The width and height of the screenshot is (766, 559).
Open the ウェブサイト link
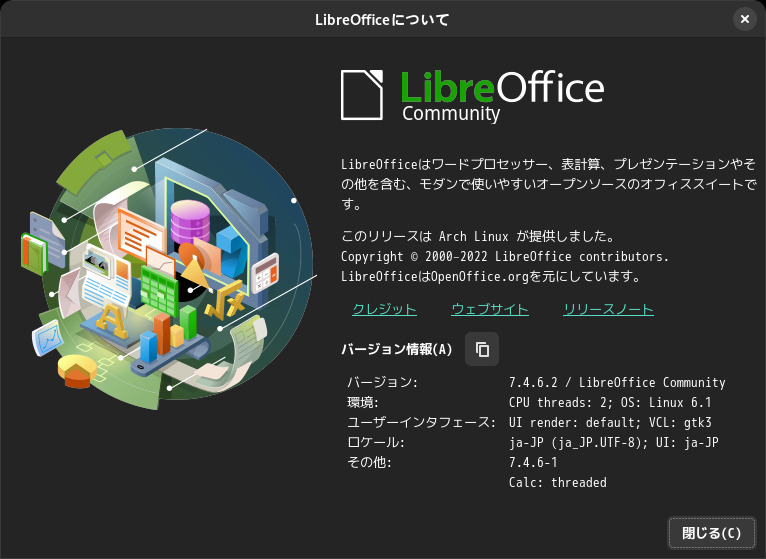click(490, 309)
